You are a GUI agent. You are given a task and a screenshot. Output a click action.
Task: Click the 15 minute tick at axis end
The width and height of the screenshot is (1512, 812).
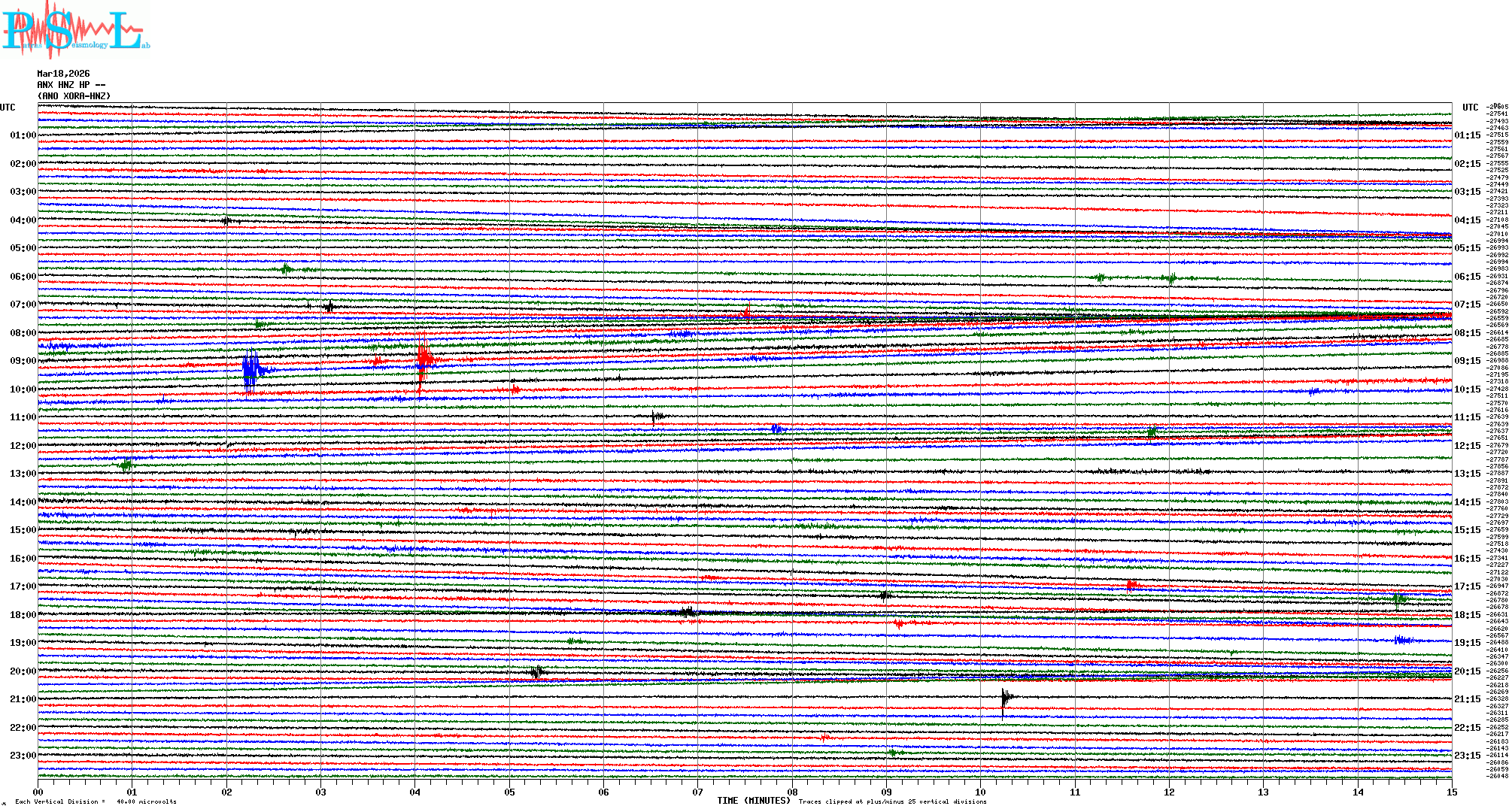1451,792
